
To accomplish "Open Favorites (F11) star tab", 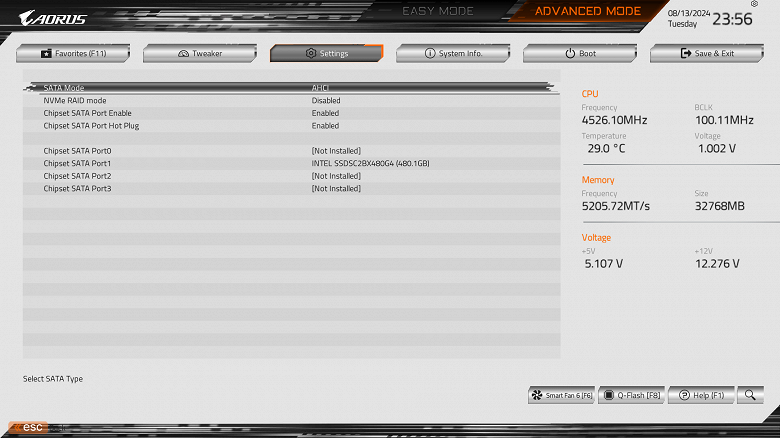I will pos(73,53).
